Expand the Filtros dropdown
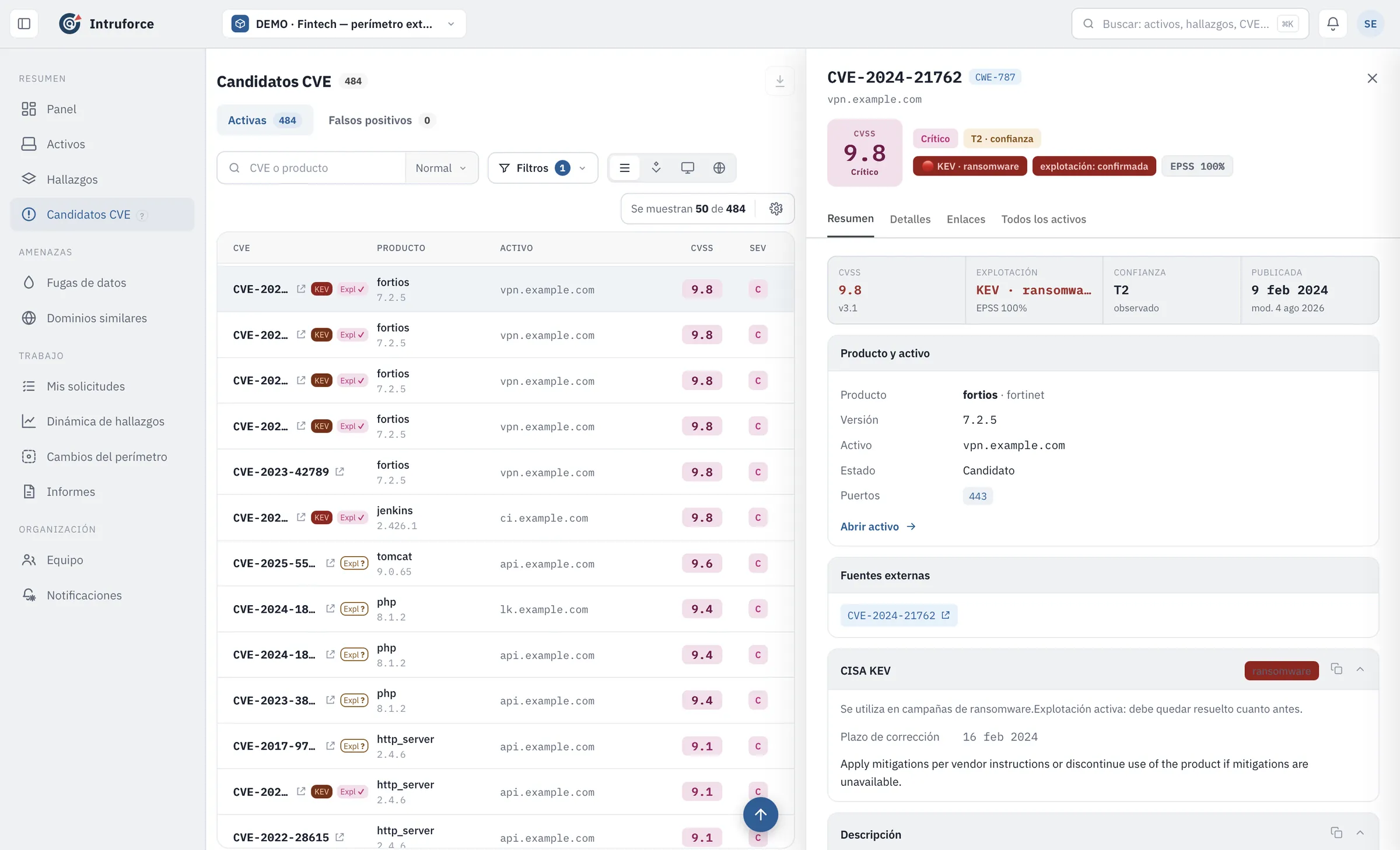The width and height of the screenshot is (1400, 850). click(x=542, y=168)
